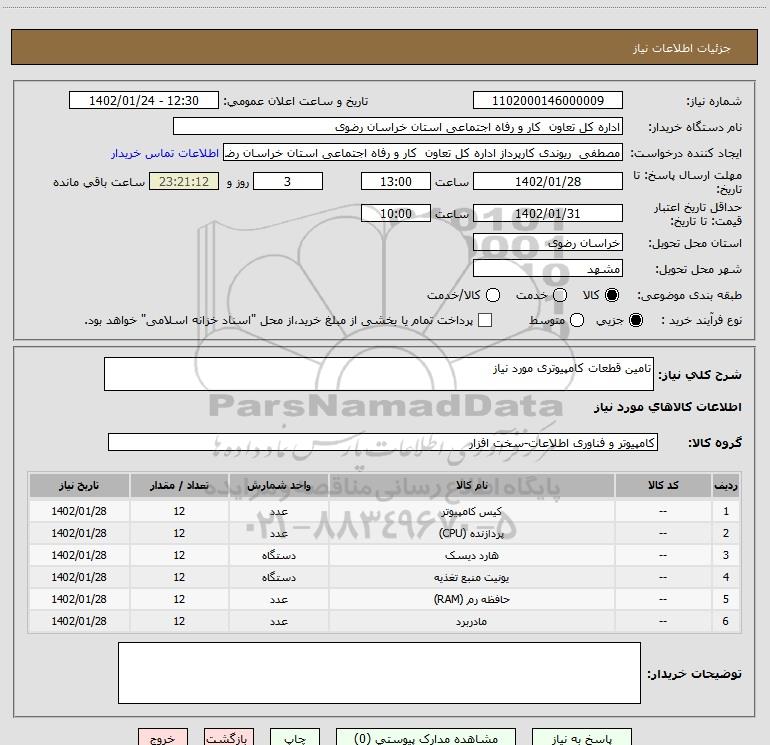770x745 pixels.
Task: Click date 1402/01/28 in پردازنده (CPU) row
Action: (x=79, y=533)
